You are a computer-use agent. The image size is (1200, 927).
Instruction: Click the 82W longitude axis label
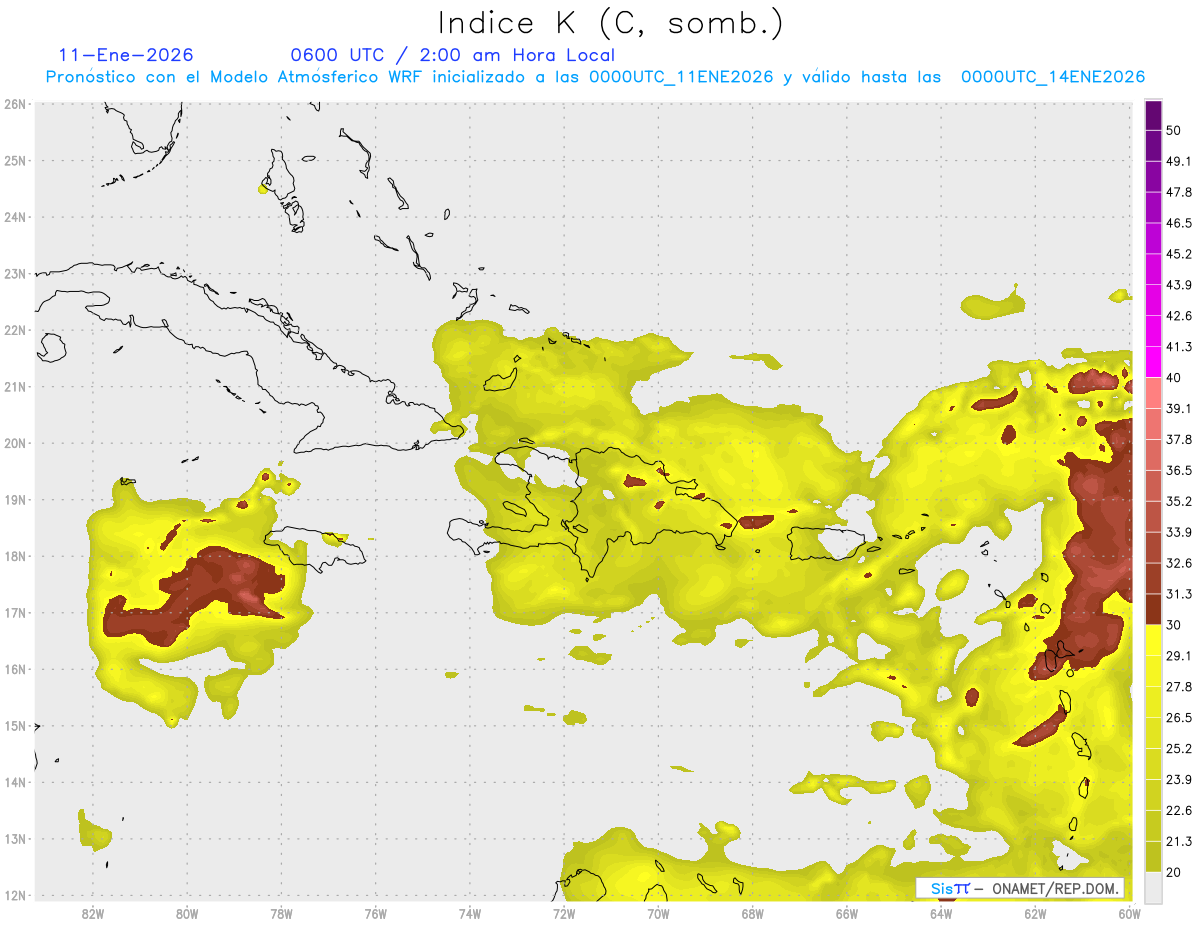click(x=92, y=913)
